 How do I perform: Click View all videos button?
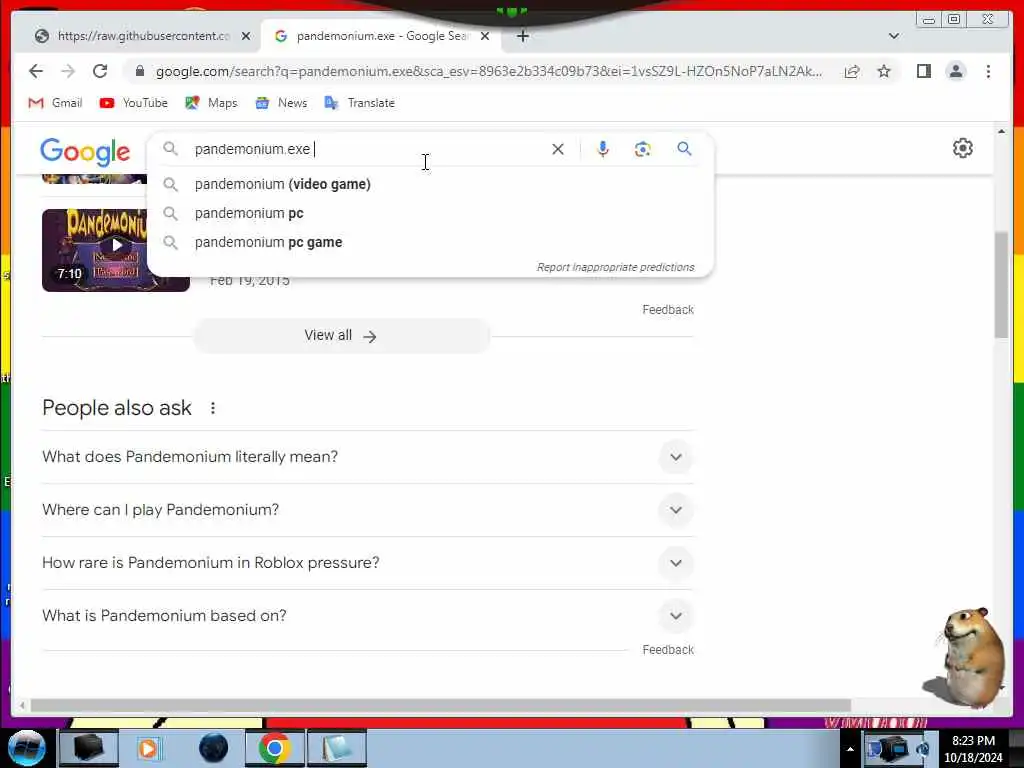(342, 336)
